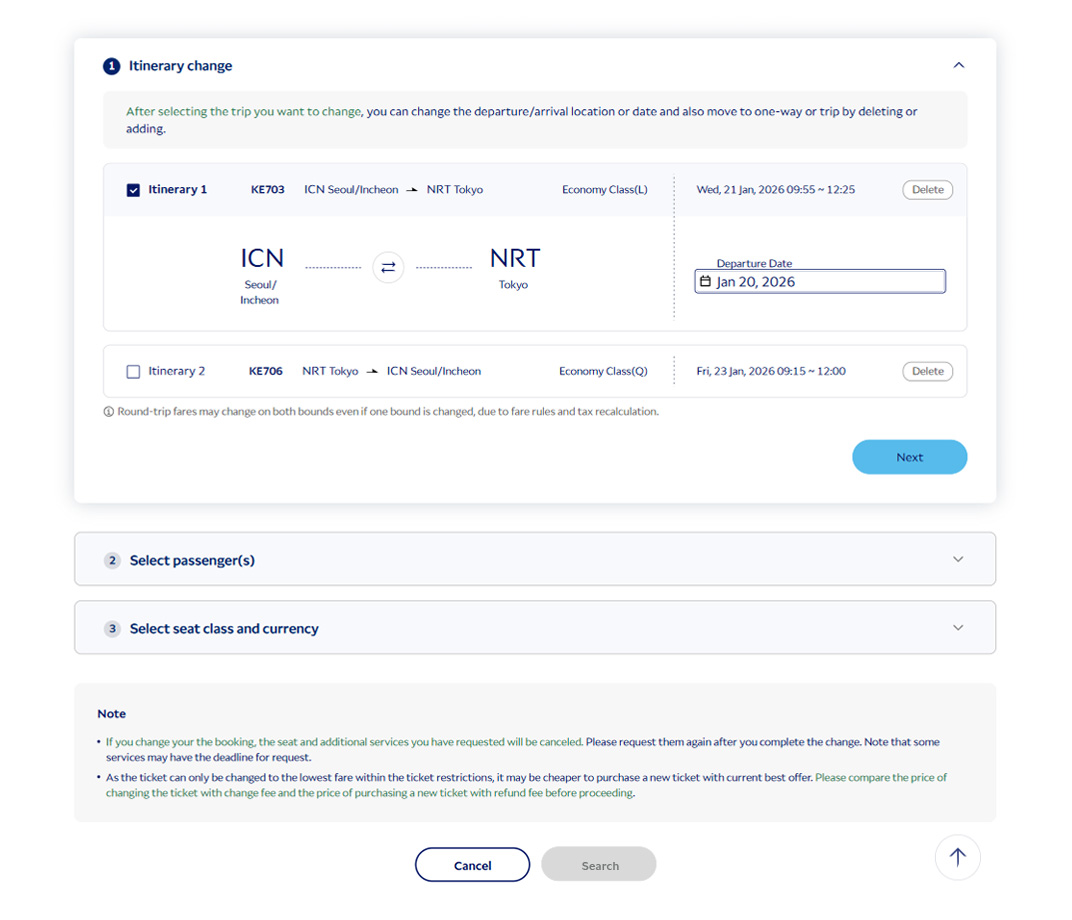Click the swap airports arrows icon
The height and width of the screenshot is (920, 1072).
tap(388, 268)
